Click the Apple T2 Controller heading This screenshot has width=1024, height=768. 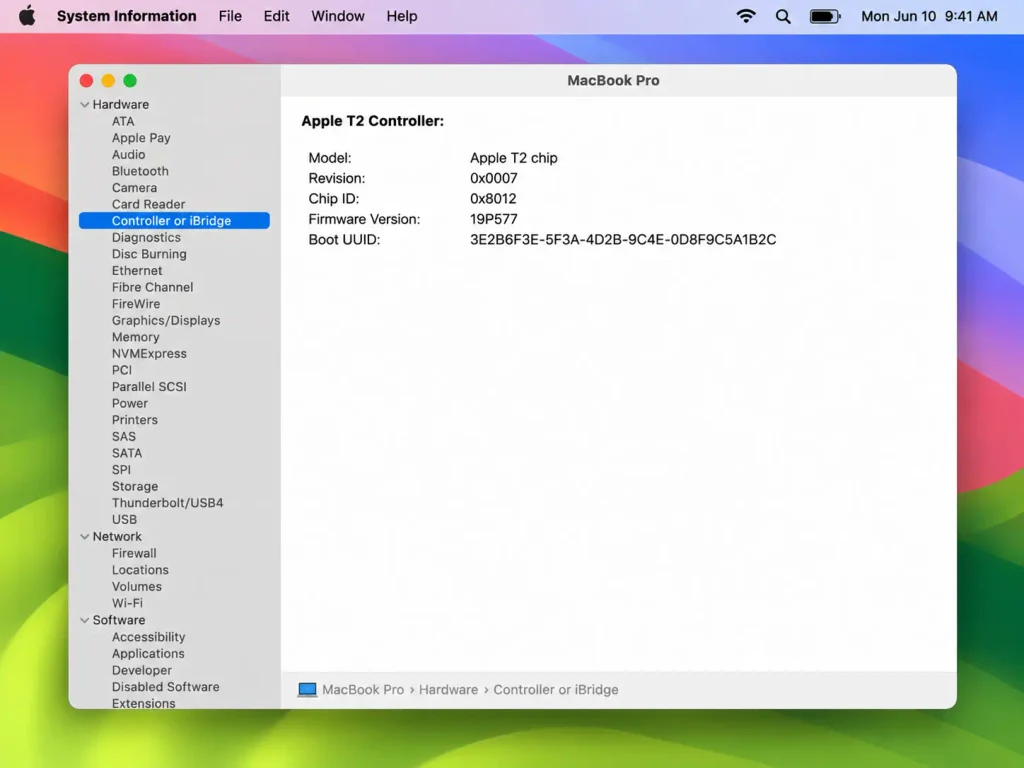click(x=372, y=121)
